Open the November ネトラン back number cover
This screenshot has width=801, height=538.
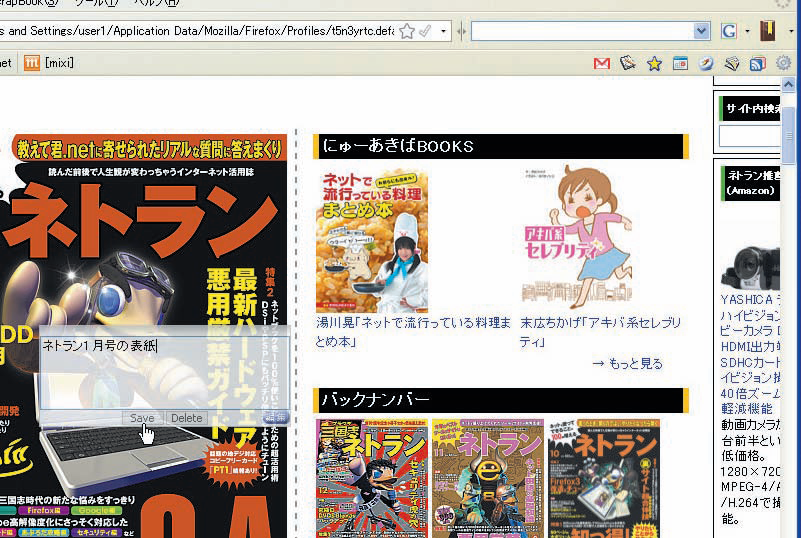click(x=488, y=478)
